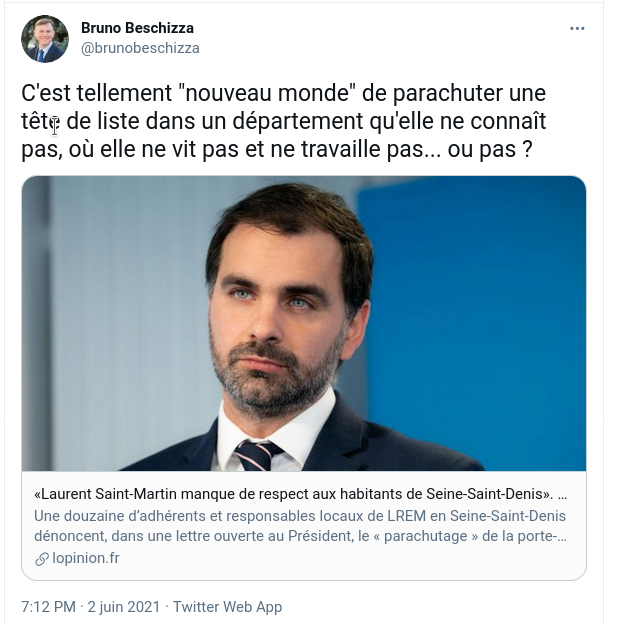The height and width of the screenshot is (624, 618).
Task: Click the striped tie in the card photo
Action: tap(255, 453)
